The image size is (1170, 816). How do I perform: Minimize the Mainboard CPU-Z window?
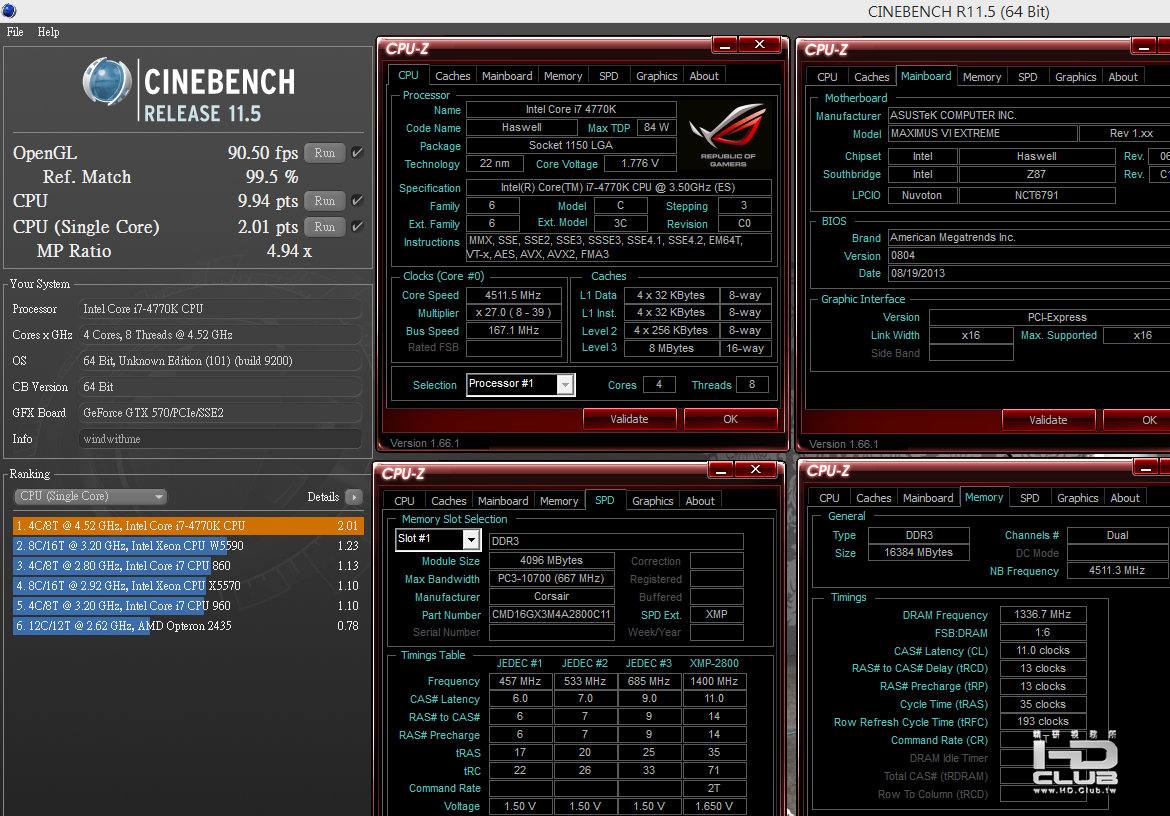pyautogui.click(x=1144, y=46)
